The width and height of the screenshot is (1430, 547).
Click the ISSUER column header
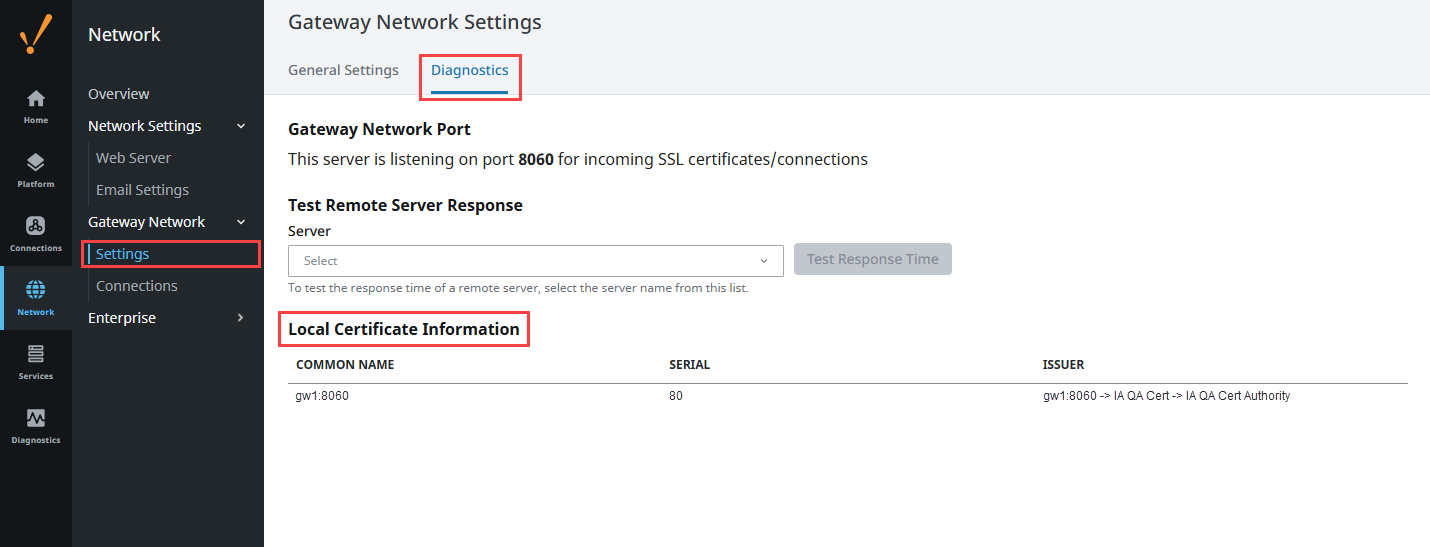[1063, 365]
